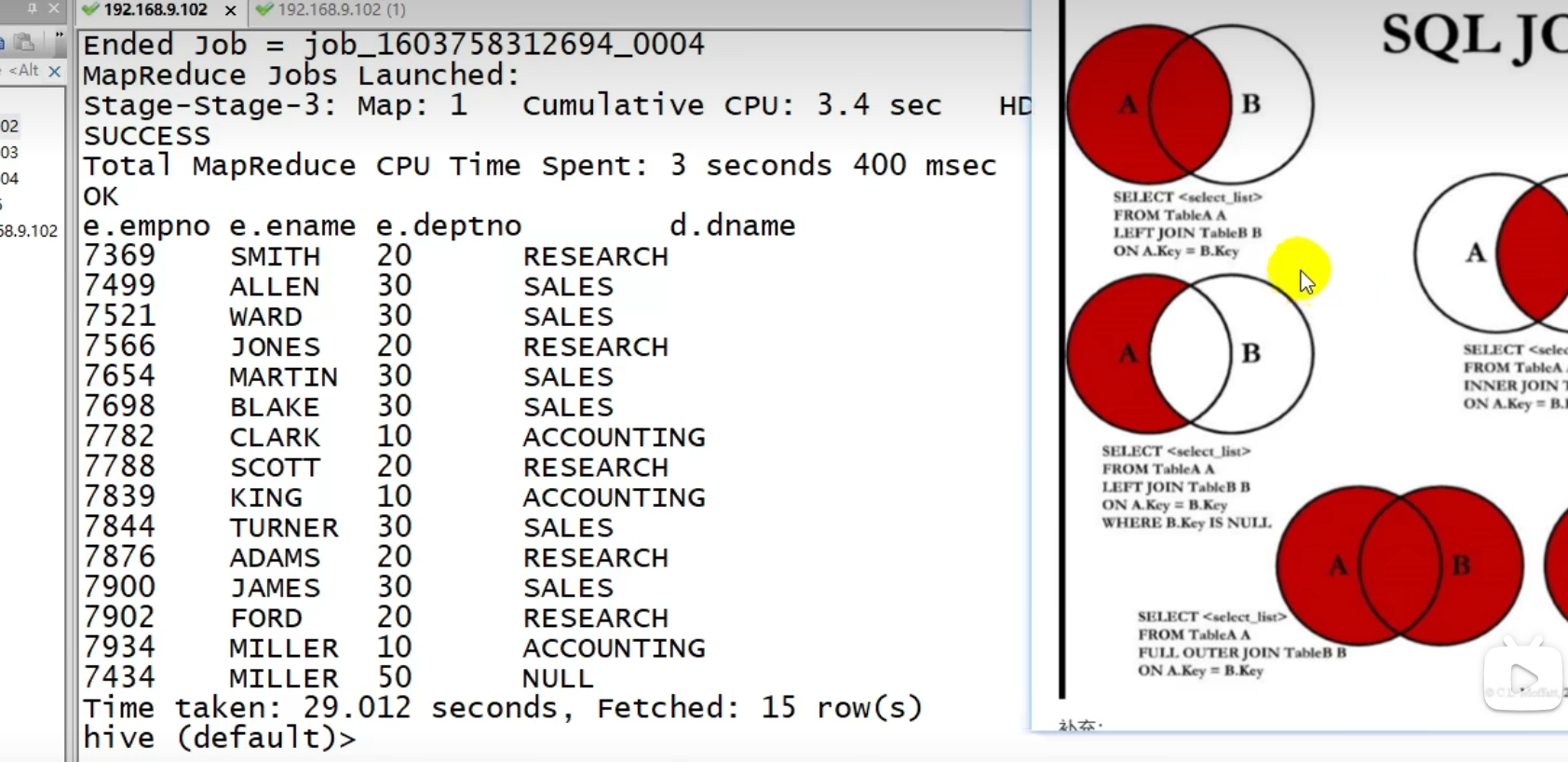
Task: Select the left panel entry ending in 68.9.102
Action: [30, 231]
